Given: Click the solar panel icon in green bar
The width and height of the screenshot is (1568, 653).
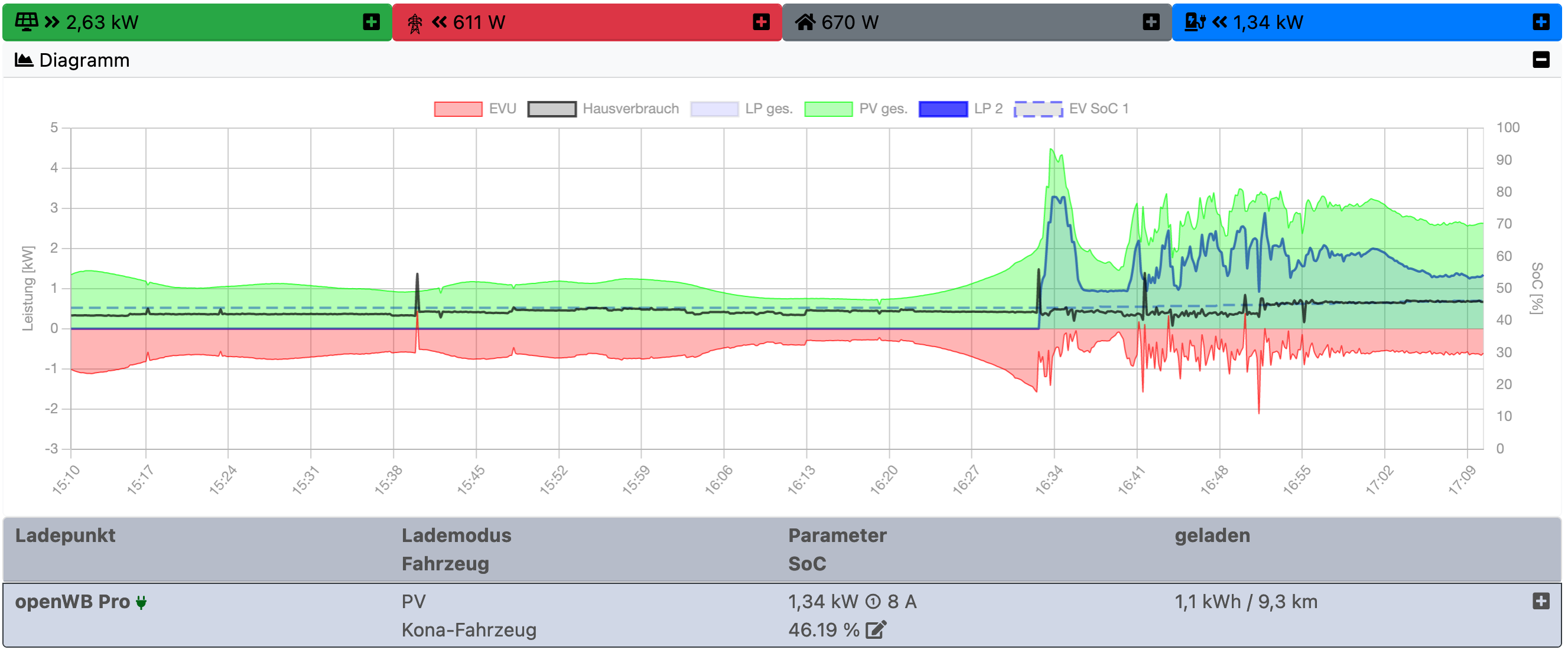Looking at the screenshot, I should click(26, 22).
